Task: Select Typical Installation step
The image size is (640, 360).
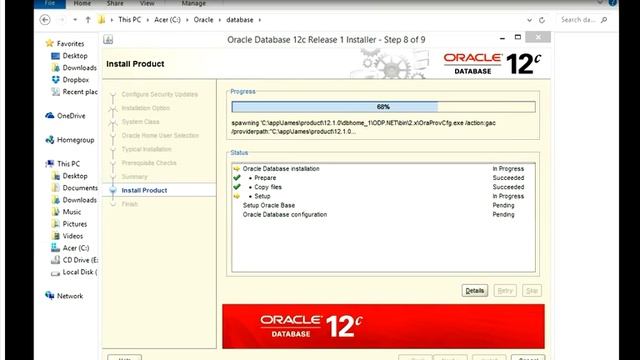Action: [147, 149]
